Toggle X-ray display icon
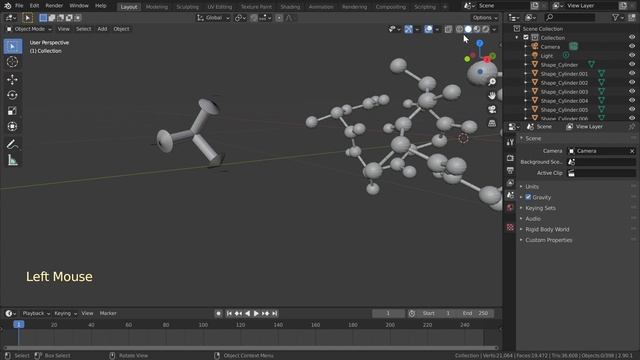 (448, 29)
